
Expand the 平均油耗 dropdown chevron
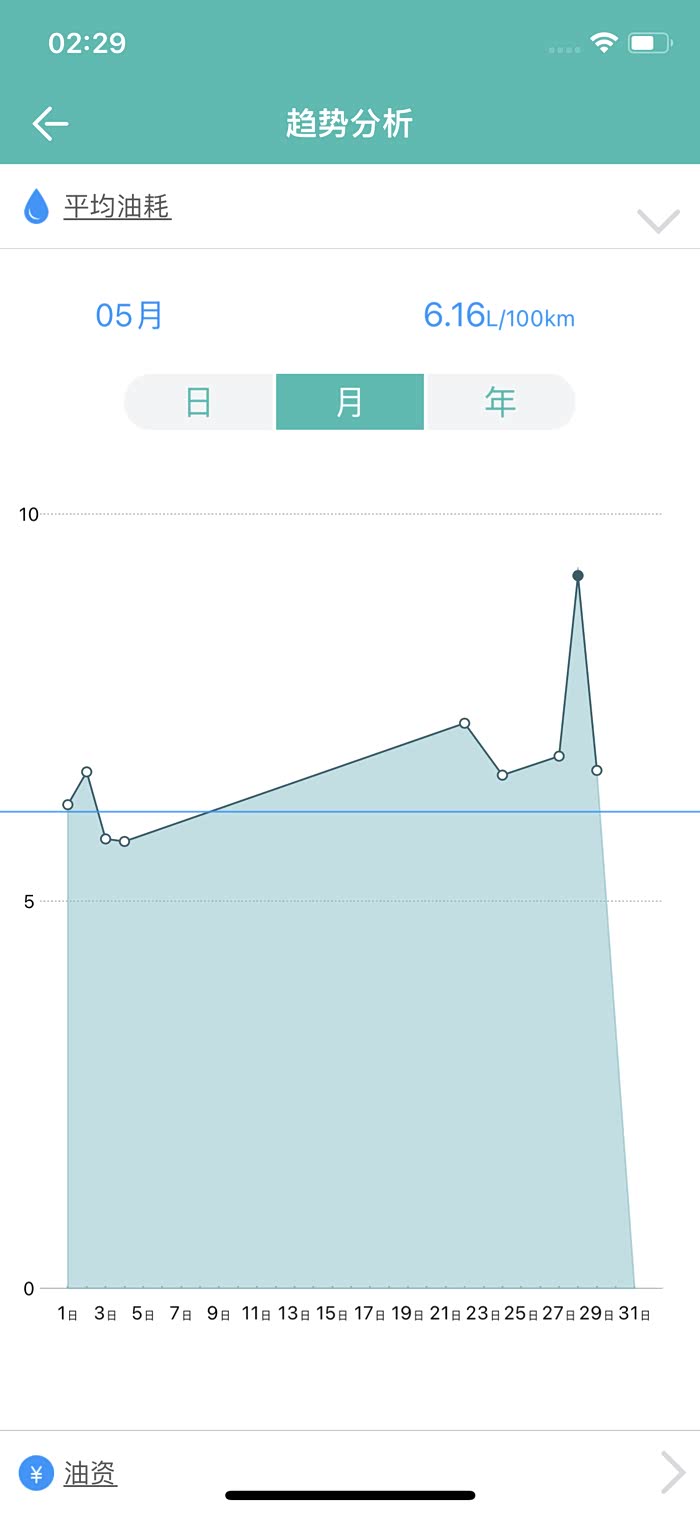point(658,220)
